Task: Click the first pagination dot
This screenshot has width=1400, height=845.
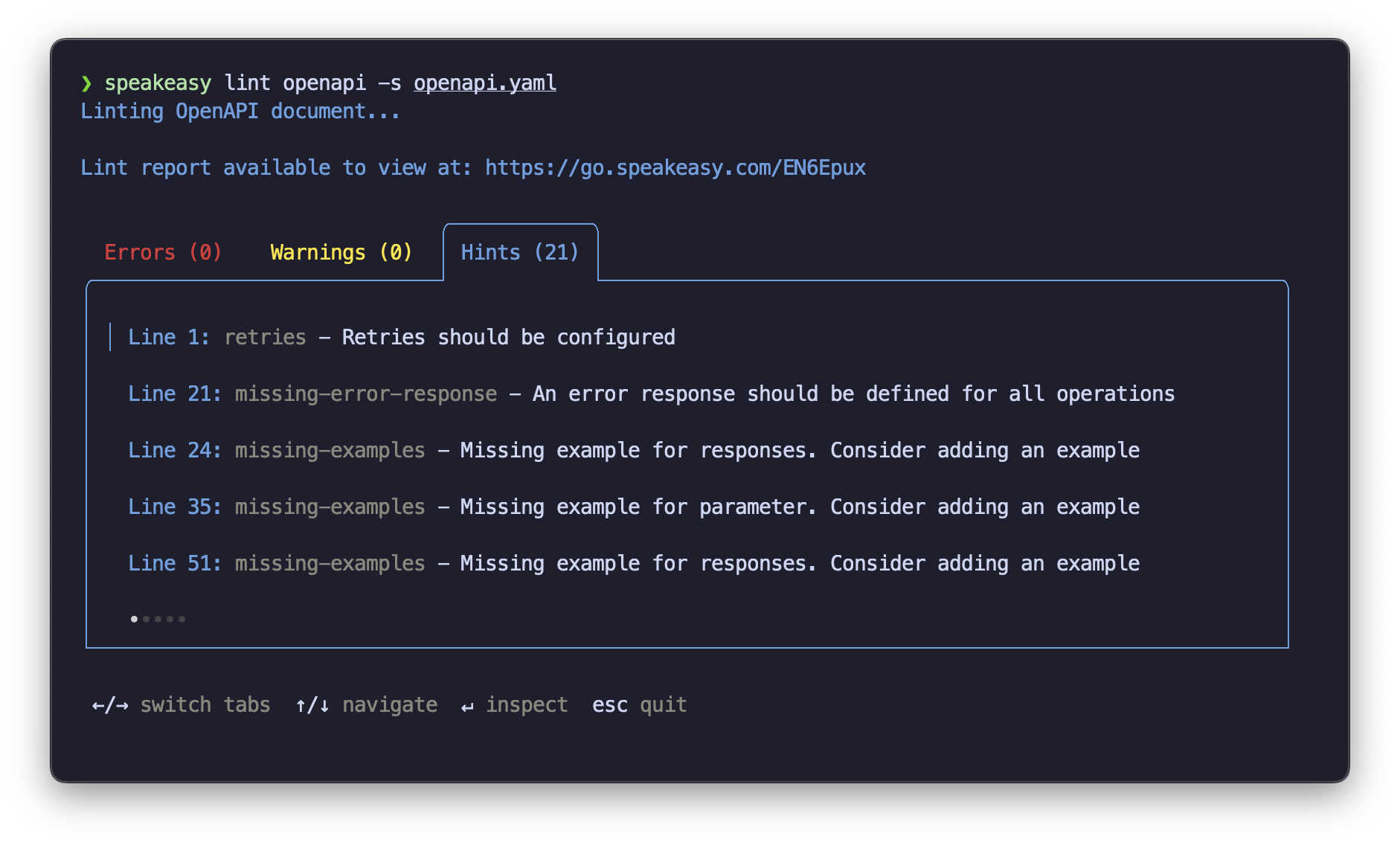Action: click(134, 619)
